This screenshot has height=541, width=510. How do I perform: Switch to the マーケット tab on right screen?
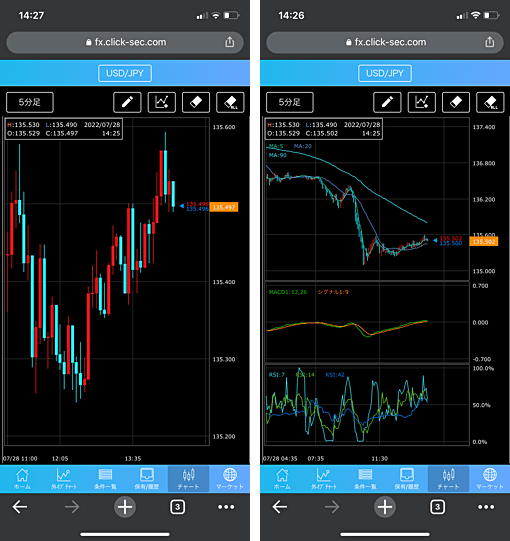pos(490,479)
